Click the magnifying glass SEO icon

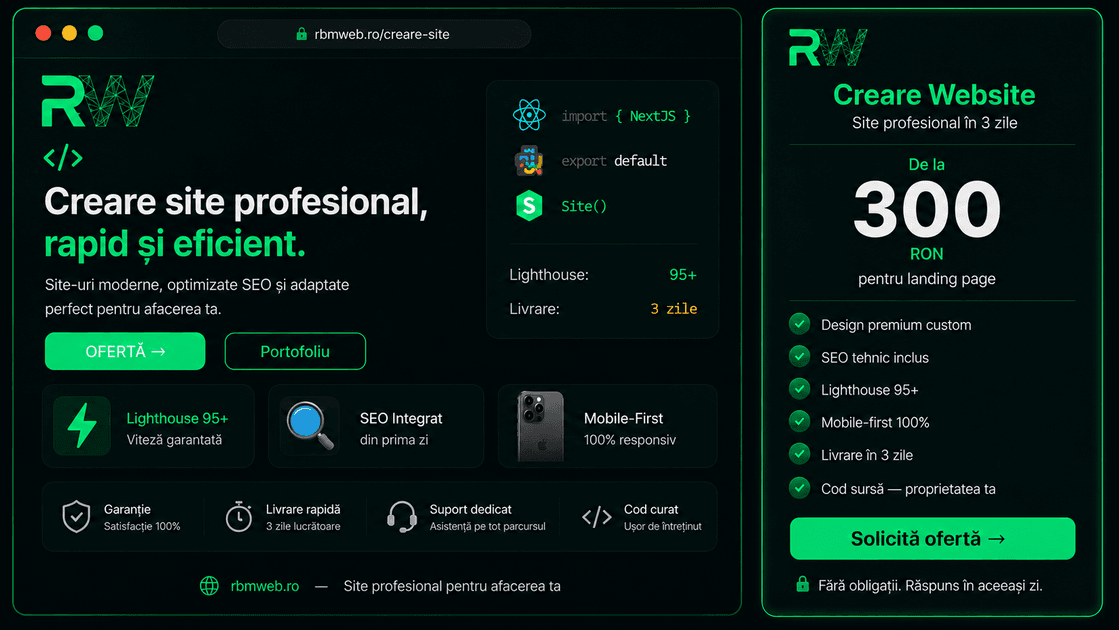pos(310,426)
